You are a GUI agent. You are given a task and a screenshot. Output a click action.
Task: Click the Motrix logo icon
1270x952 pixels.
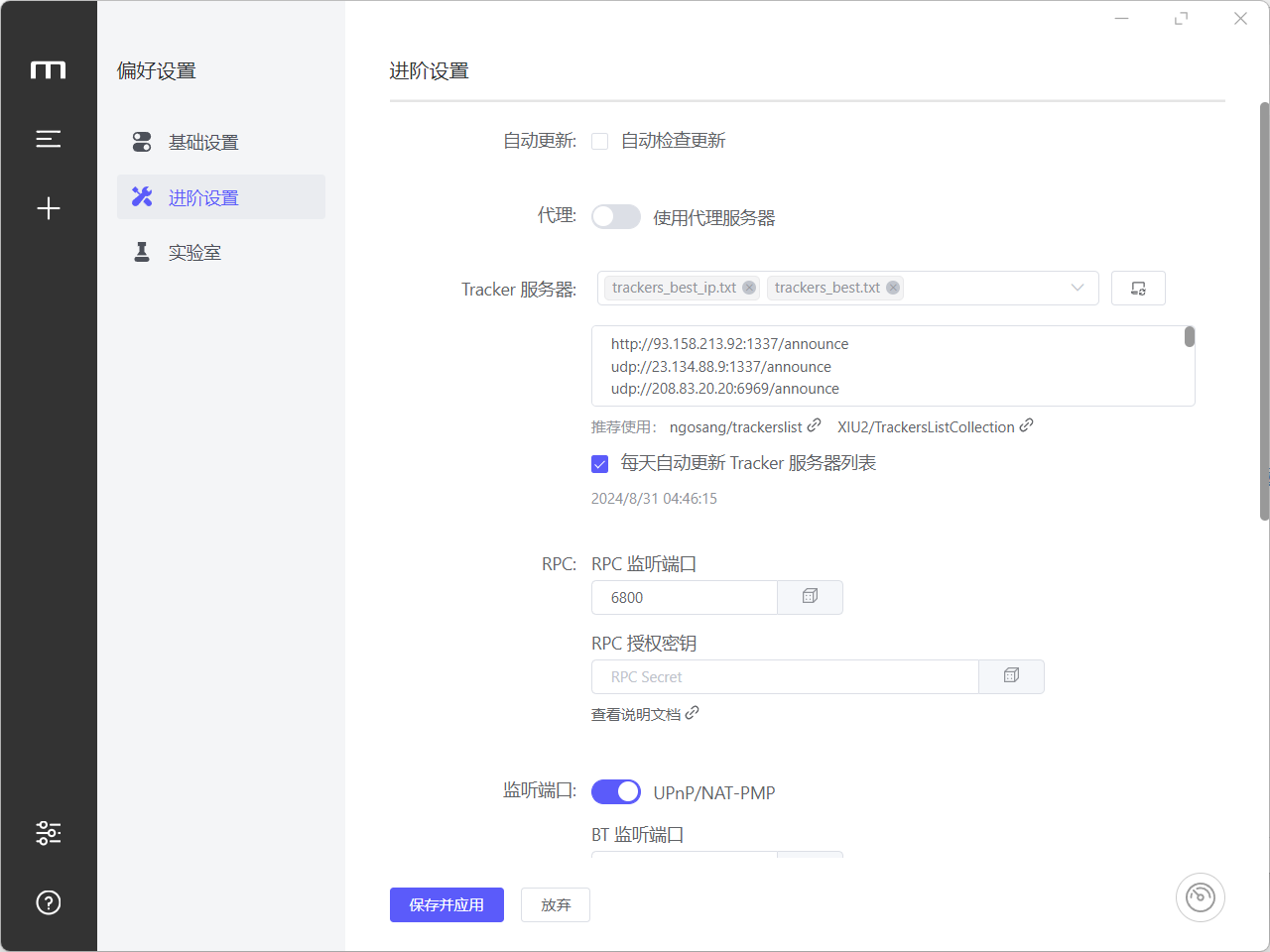(48, 70)
